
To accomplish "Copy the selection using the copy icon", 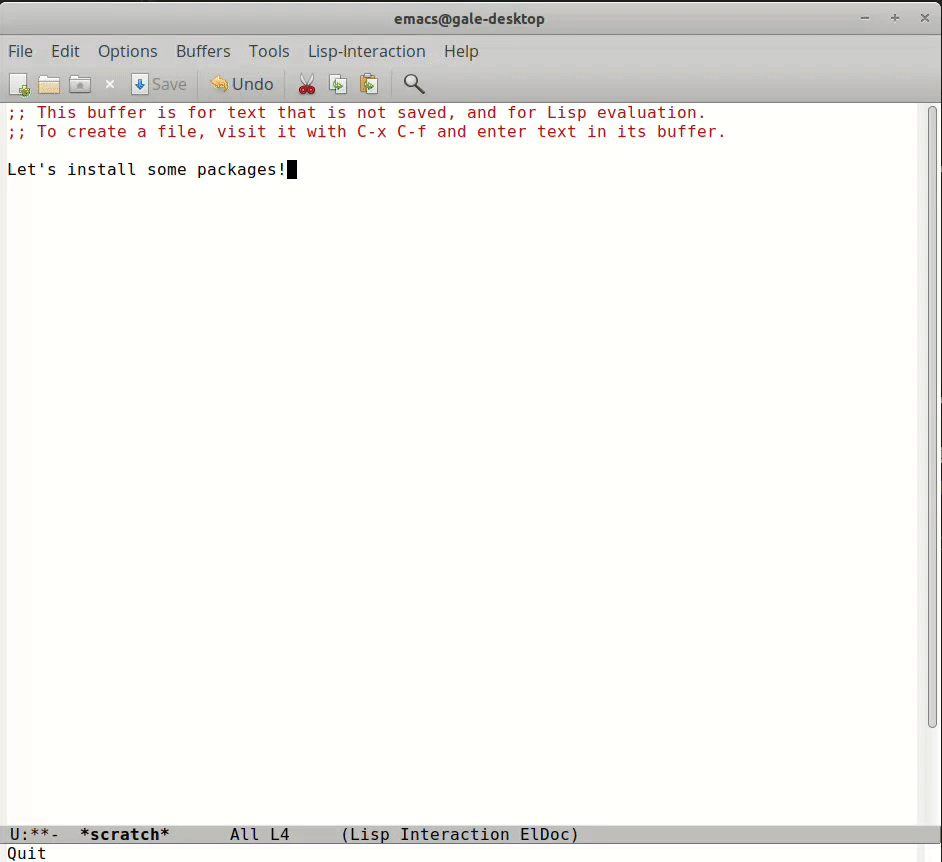I will tap(337, 84).
